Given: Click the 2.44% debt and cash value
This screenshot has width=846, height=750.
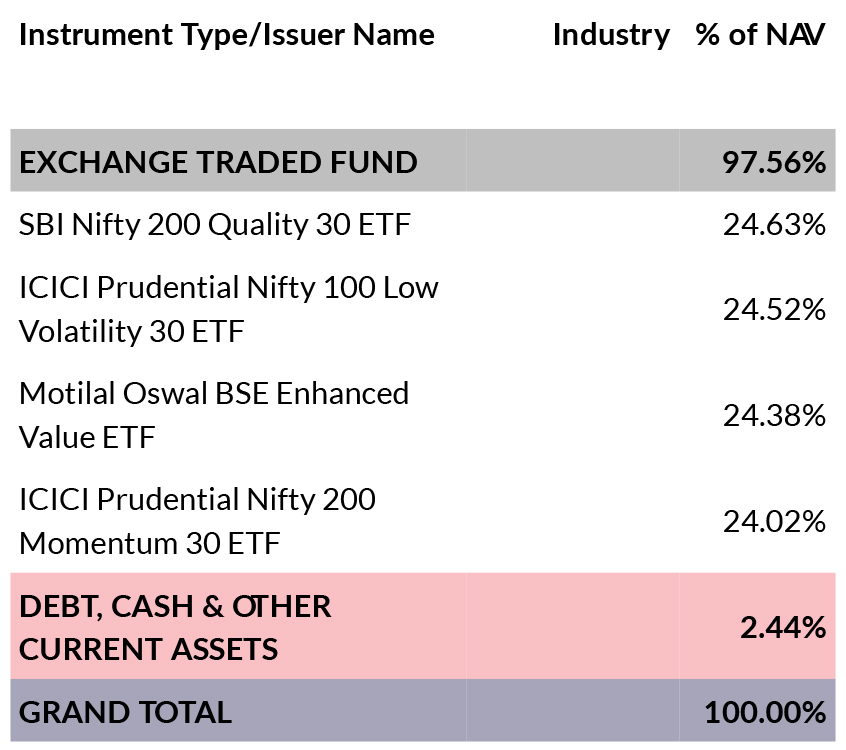Looking at the screenshot, I should [x=782, y=628].
